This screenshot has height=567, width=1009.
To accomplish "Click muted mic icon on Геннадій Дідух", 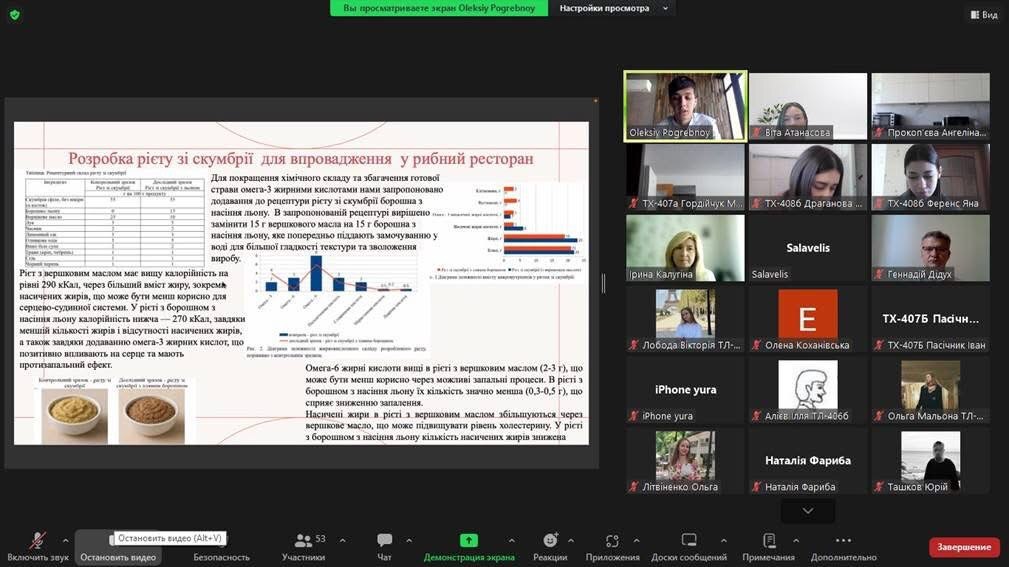I will click(879, 274).
